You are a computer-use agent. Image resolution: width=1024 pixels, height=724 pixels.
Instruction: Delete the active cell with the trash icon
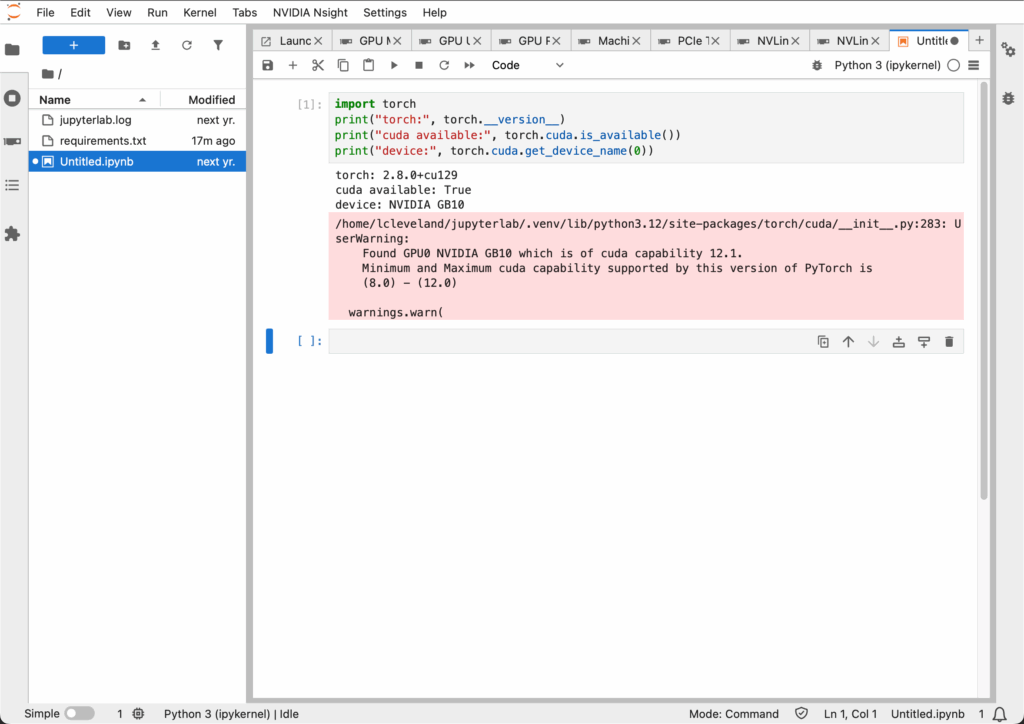point(948,342)
